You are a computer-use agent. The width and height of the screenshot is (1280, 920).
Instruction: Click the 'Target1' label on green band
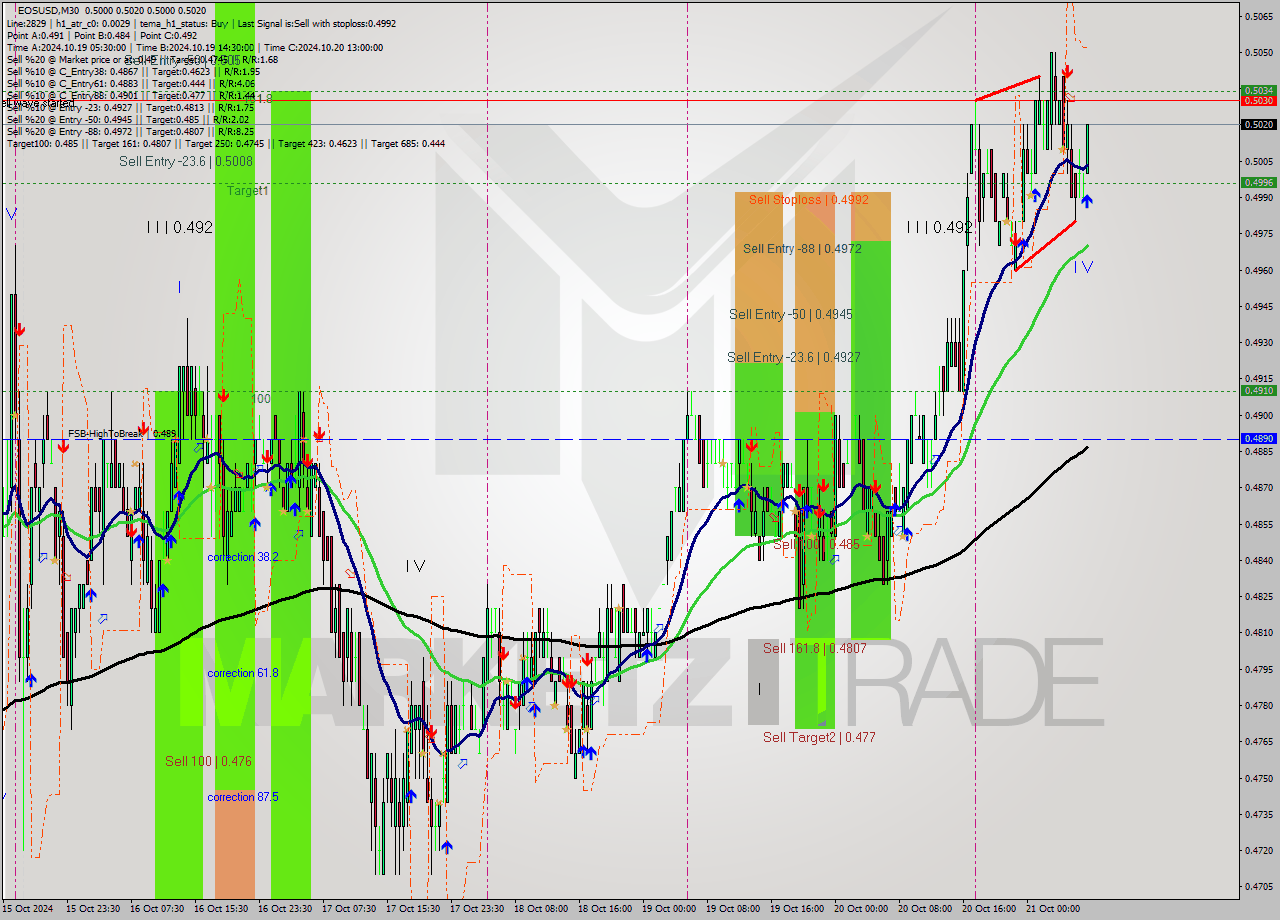pyautogui.click(x=247, y=190)
